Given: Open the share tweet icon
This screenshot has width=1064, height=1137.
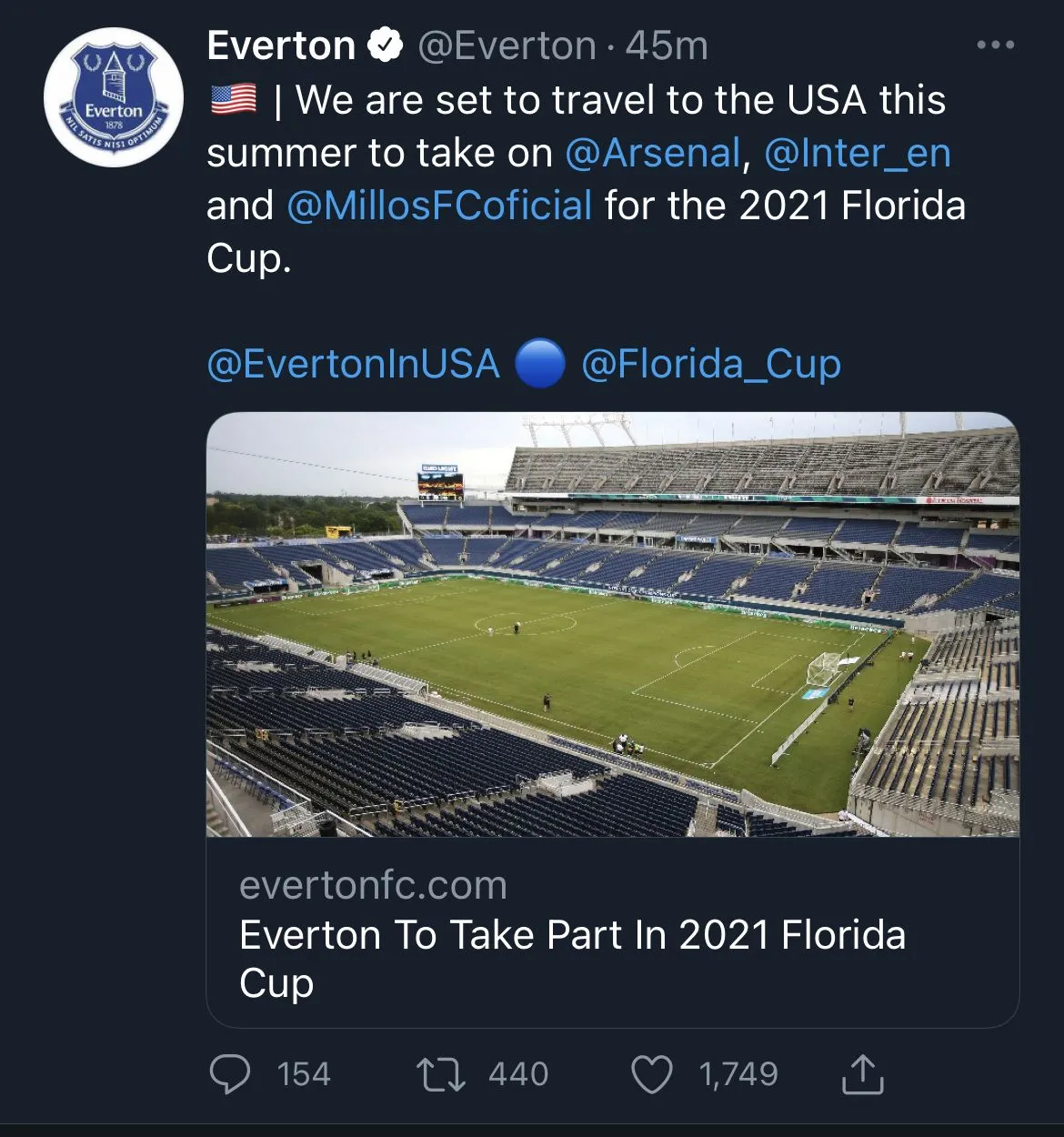Looking at the screenshot, I should click(862, 1074).
